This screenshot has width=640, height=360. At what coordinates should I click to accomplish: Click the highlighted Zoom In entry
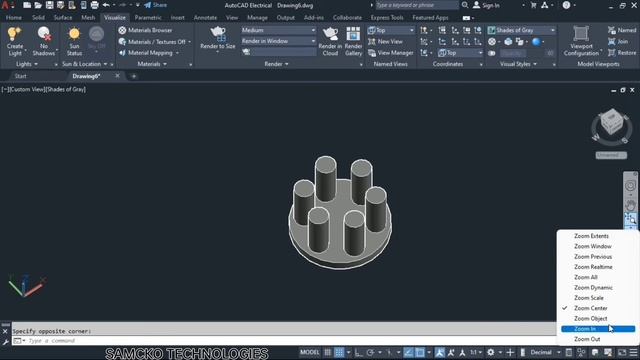598,329
